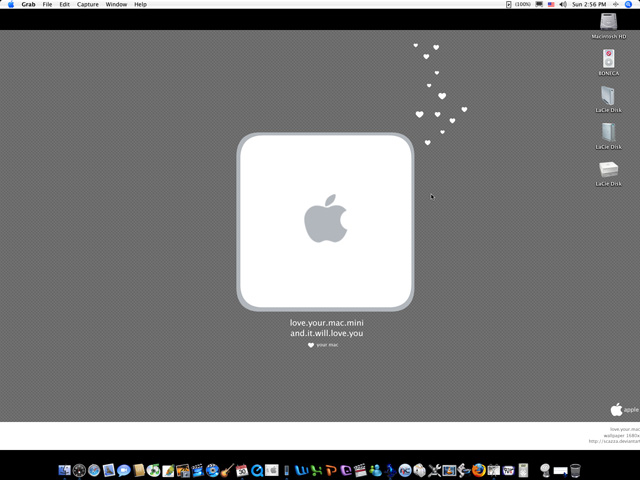The height and width of the screenshot is (480, 640).
Task: Launch Microsoft Word from Dock
Action: 301,471
